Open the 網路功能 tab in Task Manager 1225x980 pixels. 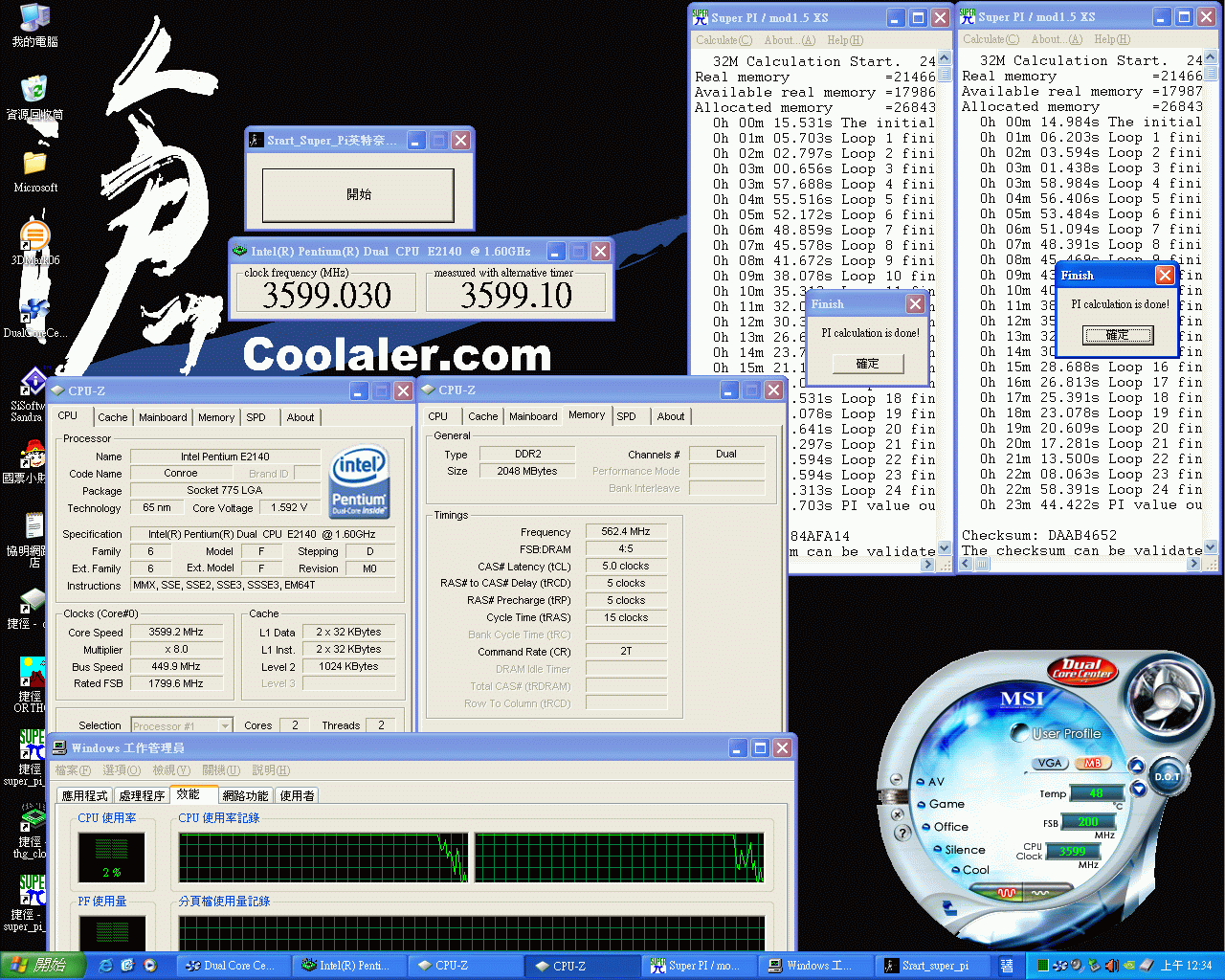(x=245, y=795)
